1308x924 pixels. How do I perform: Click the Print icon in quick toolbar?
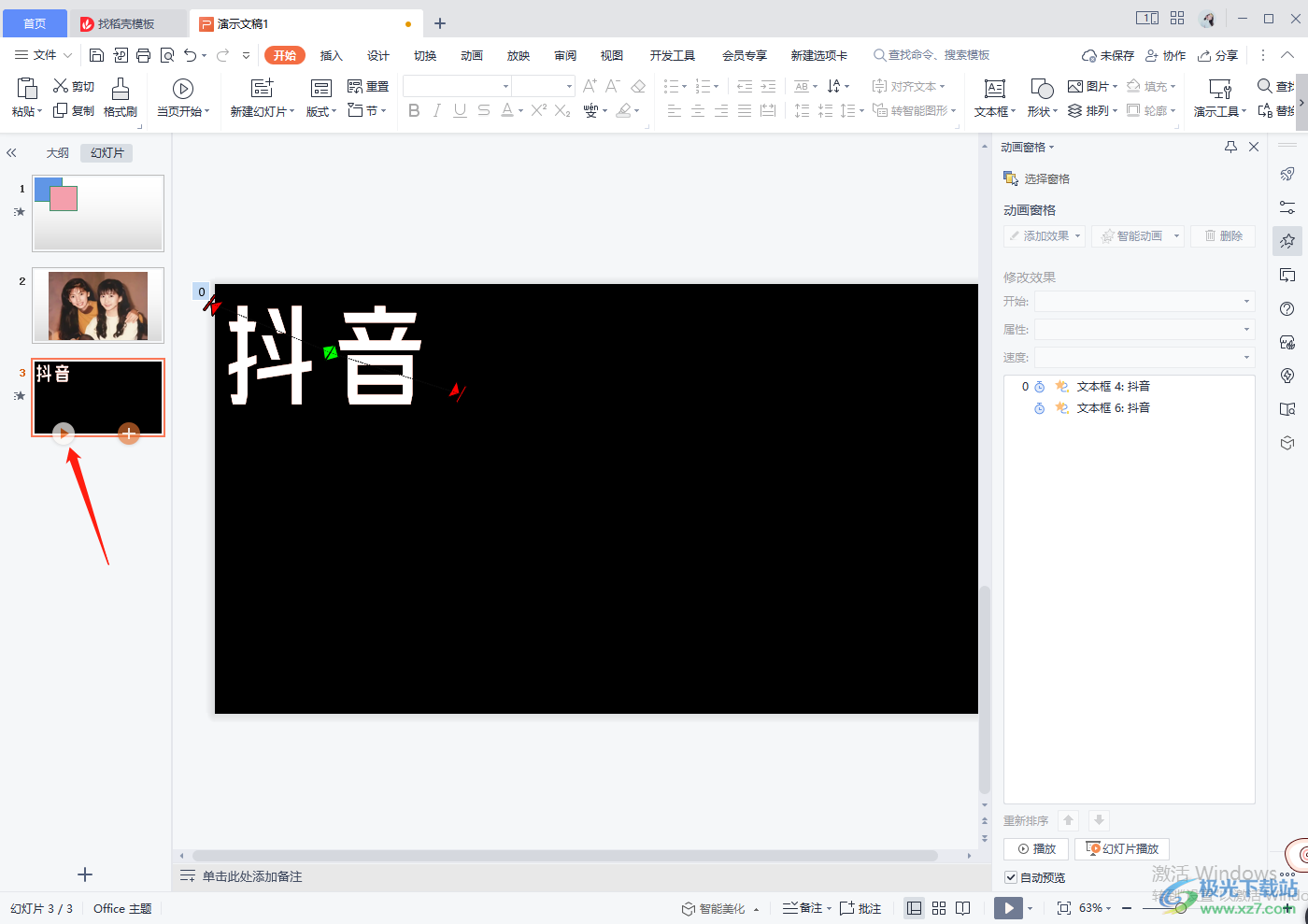143,55
